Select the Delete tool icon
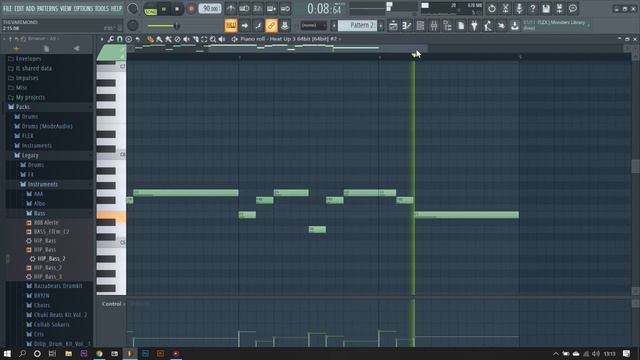Viewport: 640px width, 360px height. (177, 39)
